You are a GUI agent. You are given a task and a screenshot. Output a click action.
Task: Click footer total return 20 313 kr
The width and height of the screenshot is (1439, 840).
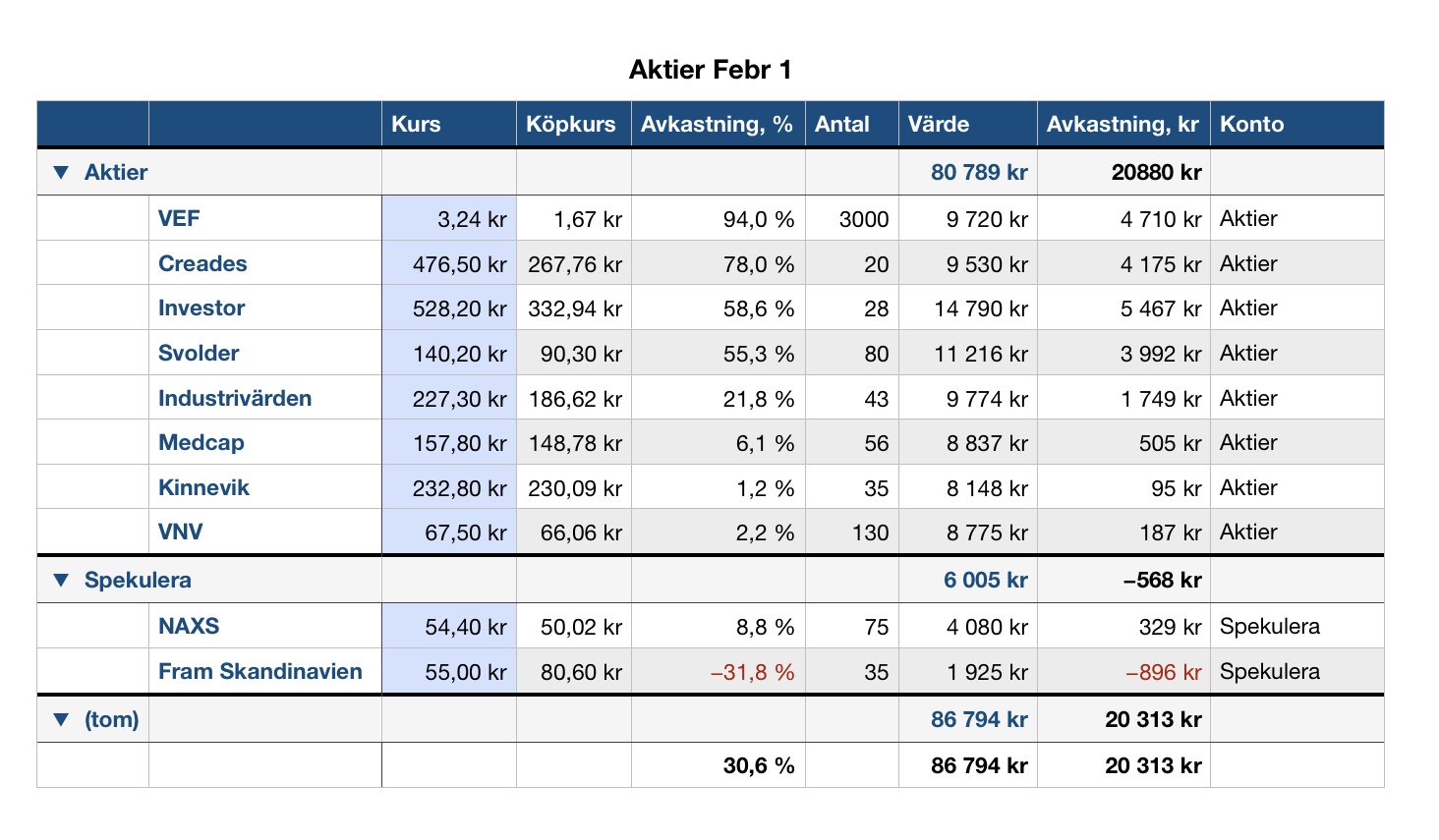point(1123,765)
